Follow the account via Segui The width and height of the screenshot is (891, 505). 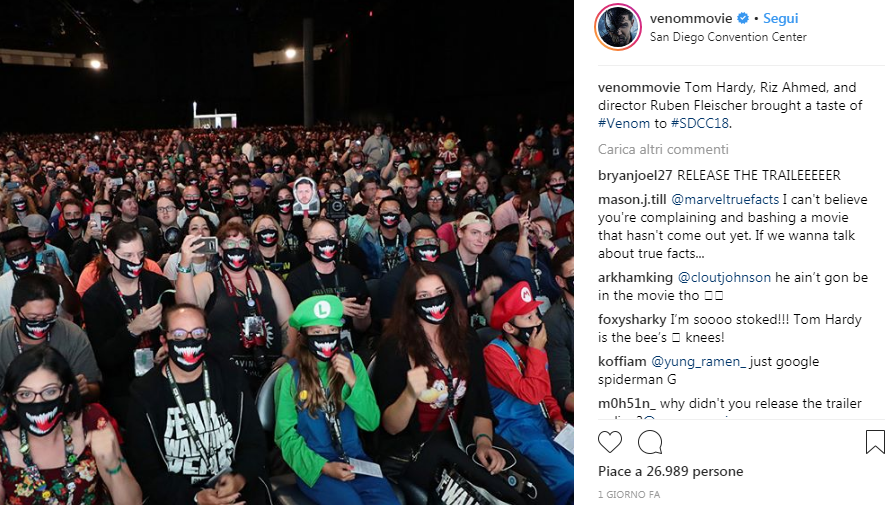pos(780,19)
